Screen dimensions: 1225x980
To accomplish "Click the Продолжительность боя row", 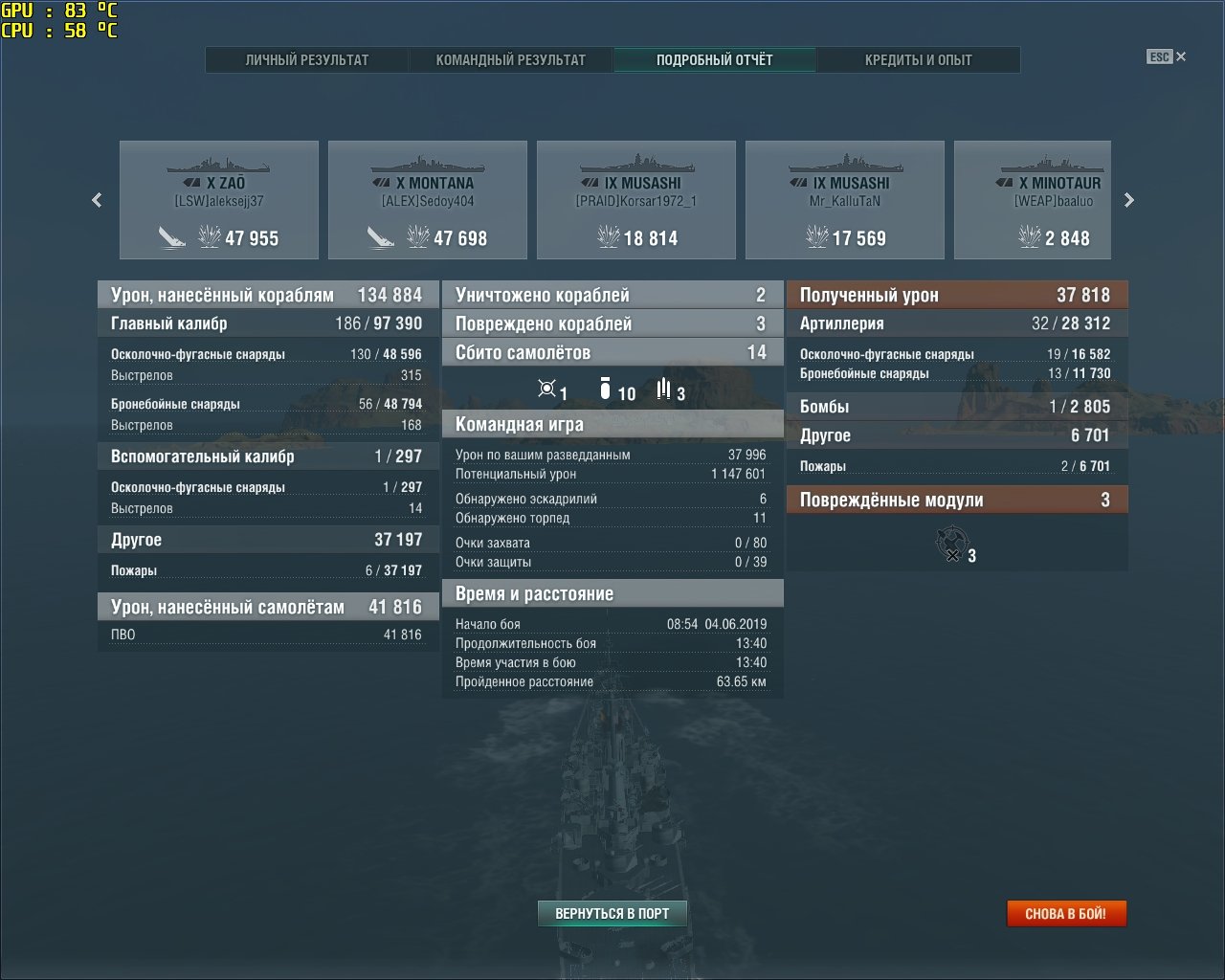I will pos(611,643).
